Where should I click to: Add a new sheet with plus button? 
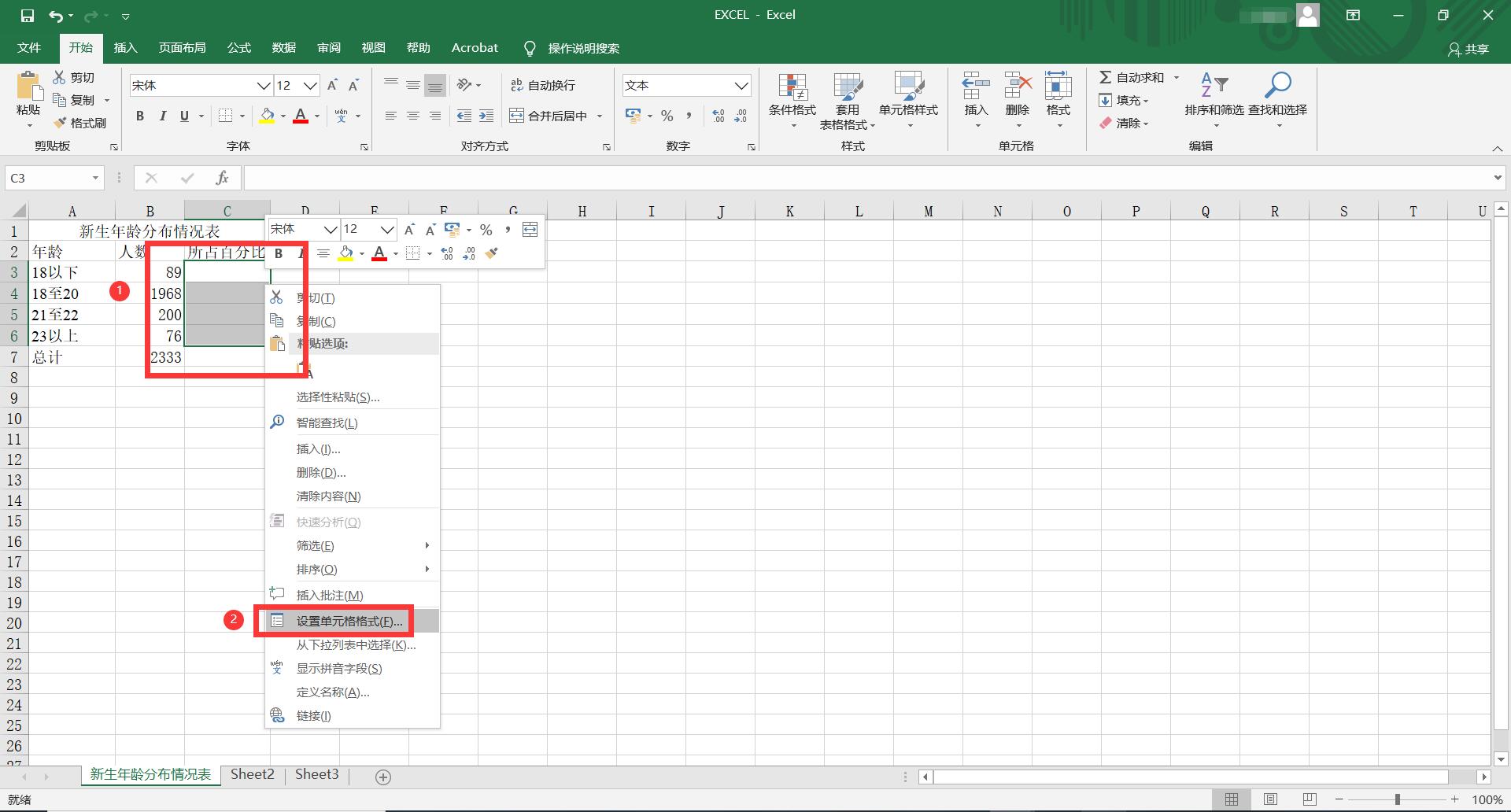coord(383,777)
